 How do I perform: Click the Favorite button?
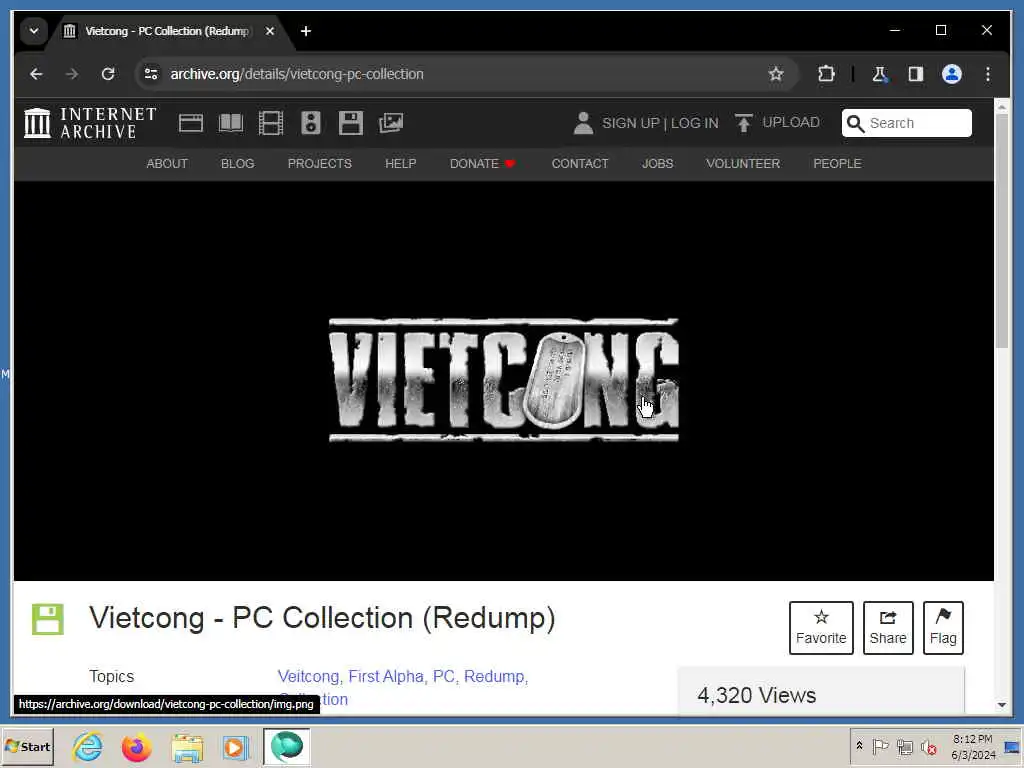(821, 628)
